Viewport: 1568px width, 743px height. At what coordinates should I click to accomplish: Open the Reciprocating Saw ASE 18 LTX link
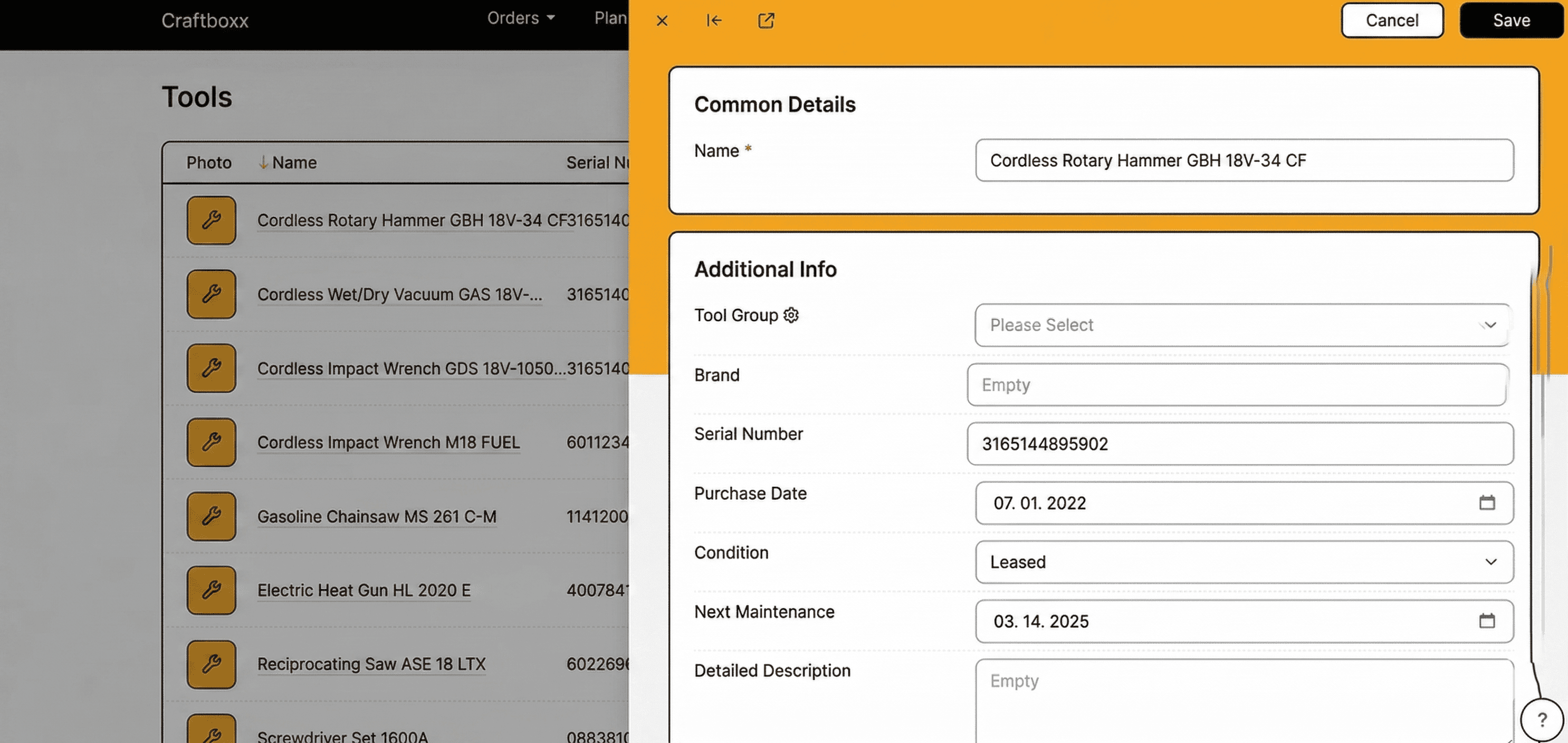(371, 663)
